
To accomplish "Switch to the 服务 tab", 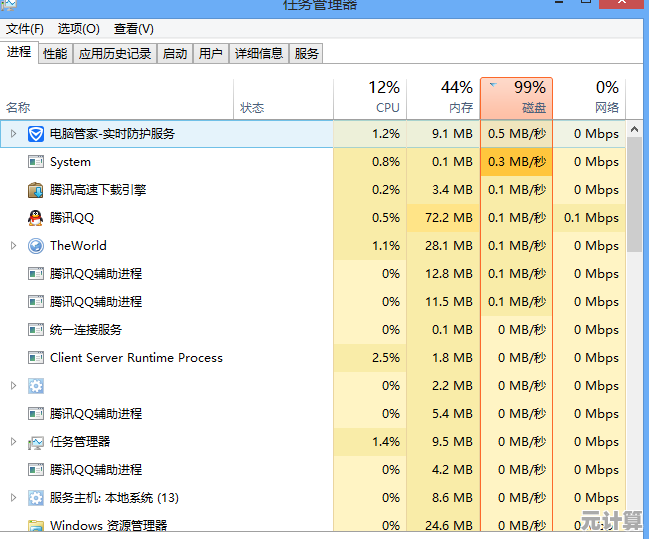I will [306, 54].
